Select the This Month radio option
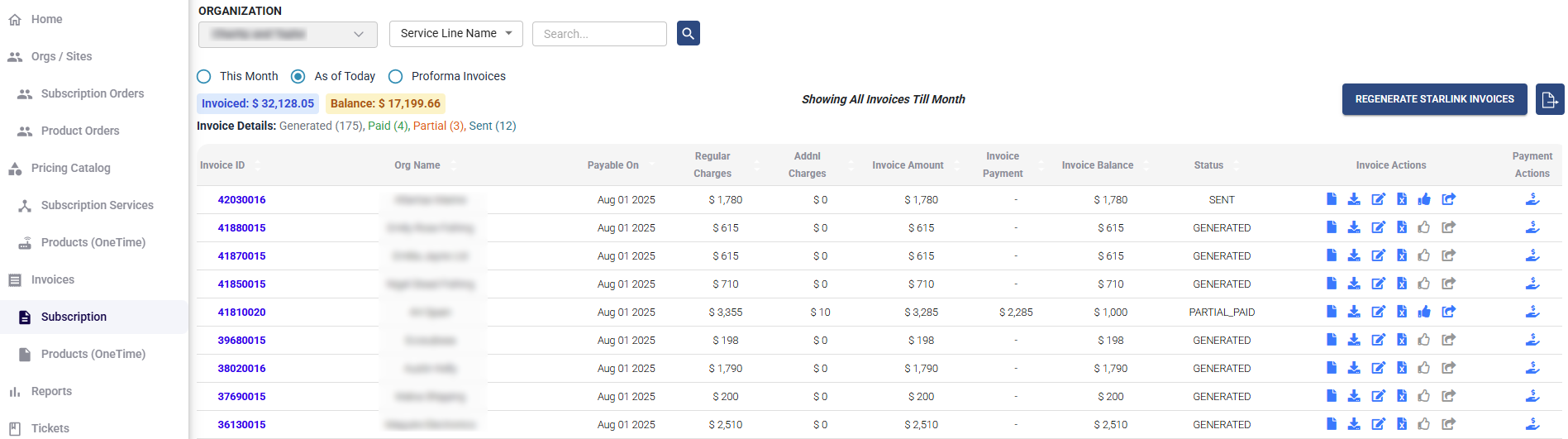 (x=204, y=76)
